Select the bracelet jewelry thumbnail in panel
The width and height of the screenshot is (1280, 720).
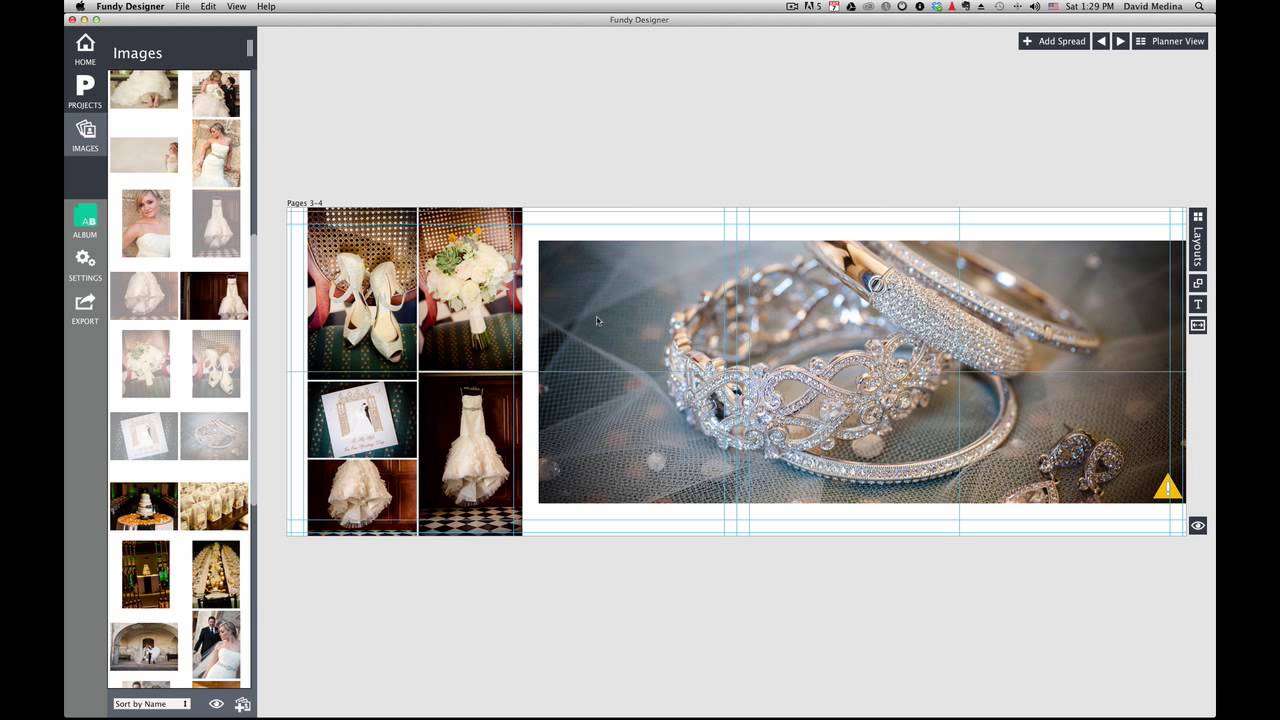click(x=214, y=436)
